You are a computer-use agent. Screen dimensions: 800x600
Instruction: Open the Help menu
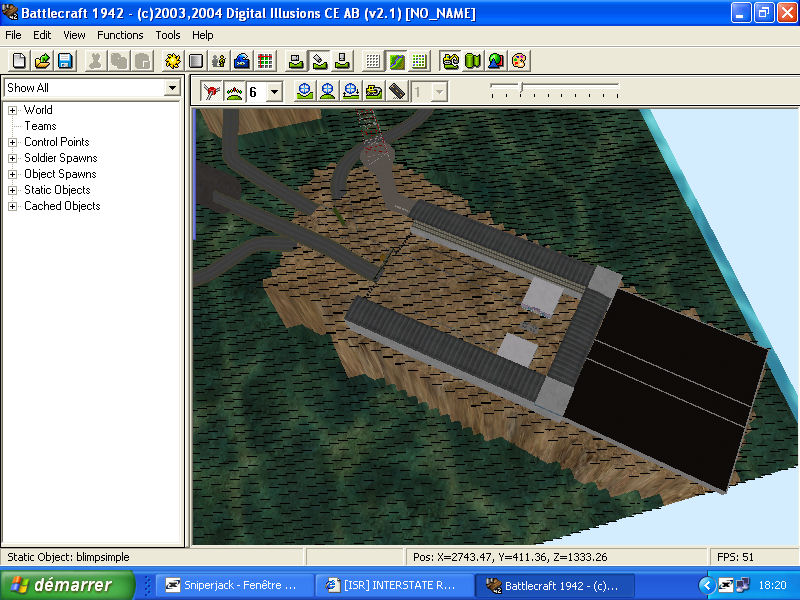coord(203,35)
